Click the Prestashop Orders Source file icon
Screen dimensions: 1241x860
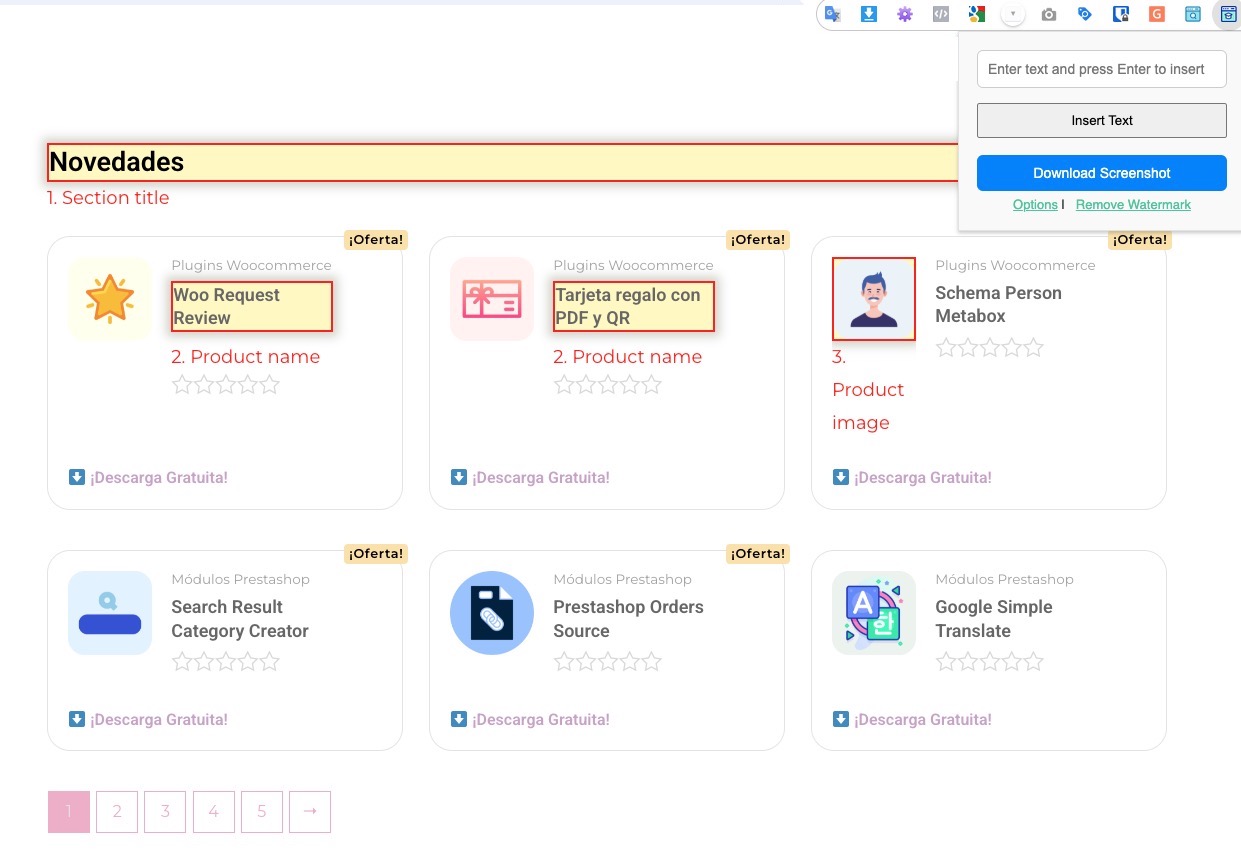click(492, 613)
